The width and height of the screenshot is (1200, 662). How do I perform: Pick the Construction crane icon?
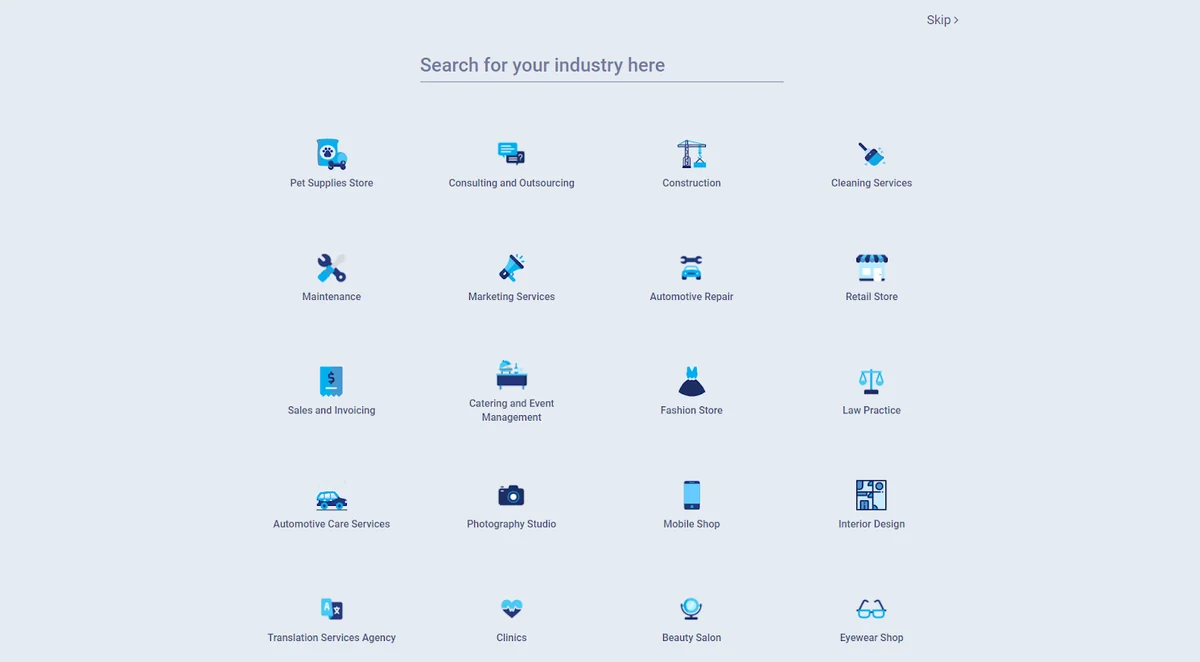[692, 154]
